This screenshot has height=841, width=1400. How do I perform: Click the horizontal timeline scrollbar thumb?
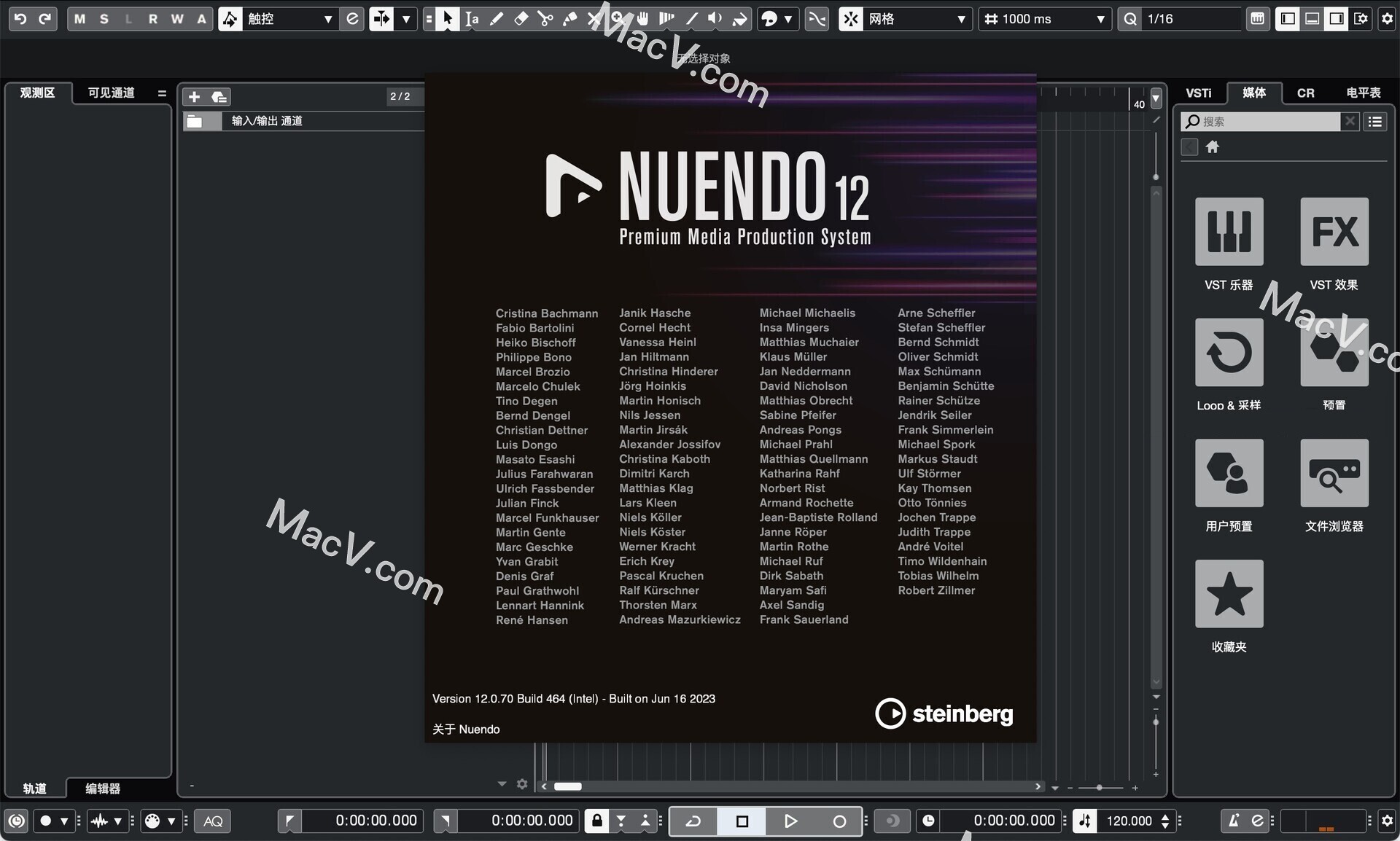pyautogui.click(x=567, y=786)
